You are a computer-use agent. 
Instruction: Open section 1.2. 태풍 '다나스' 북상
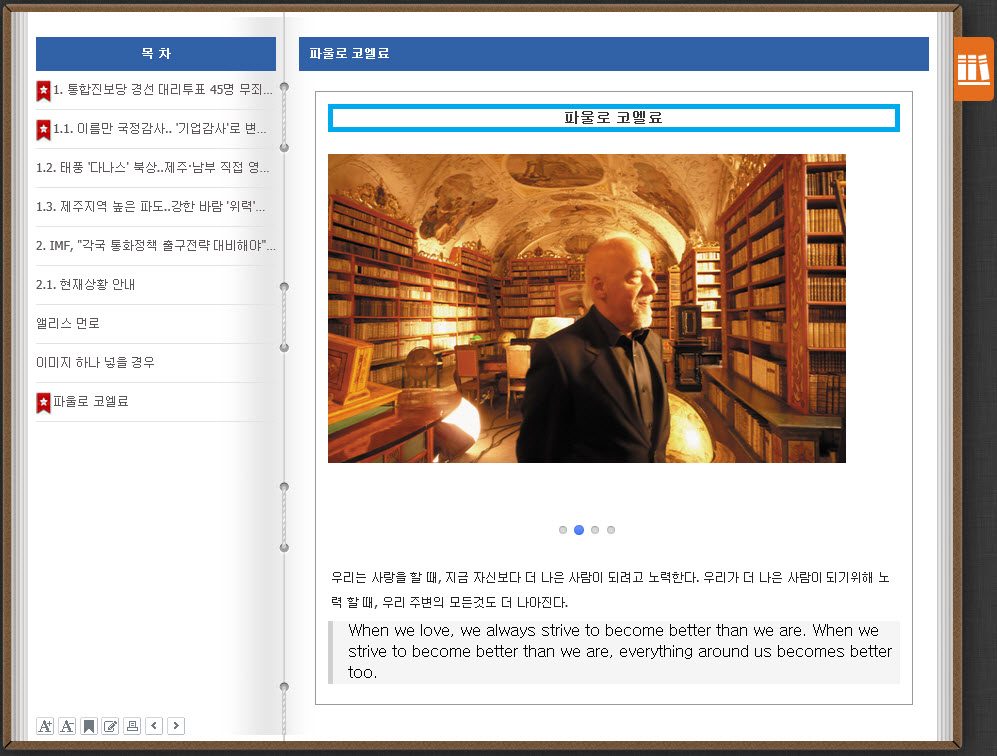pos(153,167)
